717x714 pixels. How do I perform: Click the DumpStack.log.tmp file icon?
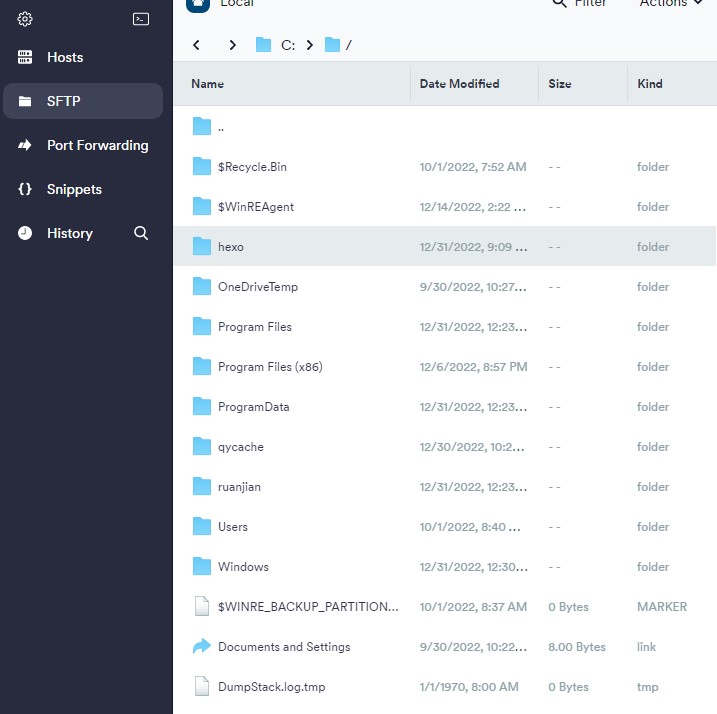tap(202, 687)
